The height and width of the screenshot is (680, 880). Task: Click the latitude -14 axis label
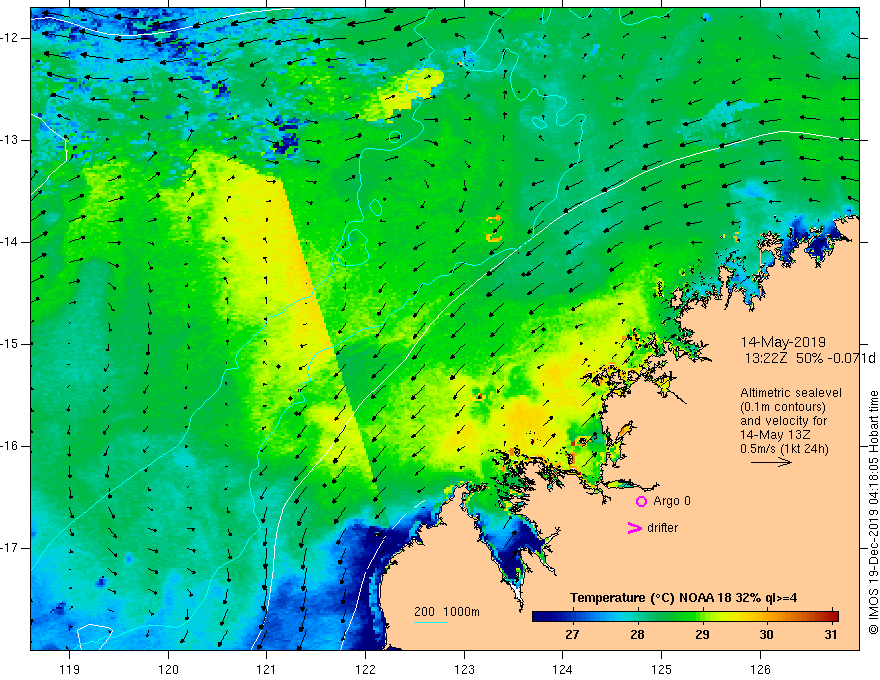coord(11,242)
